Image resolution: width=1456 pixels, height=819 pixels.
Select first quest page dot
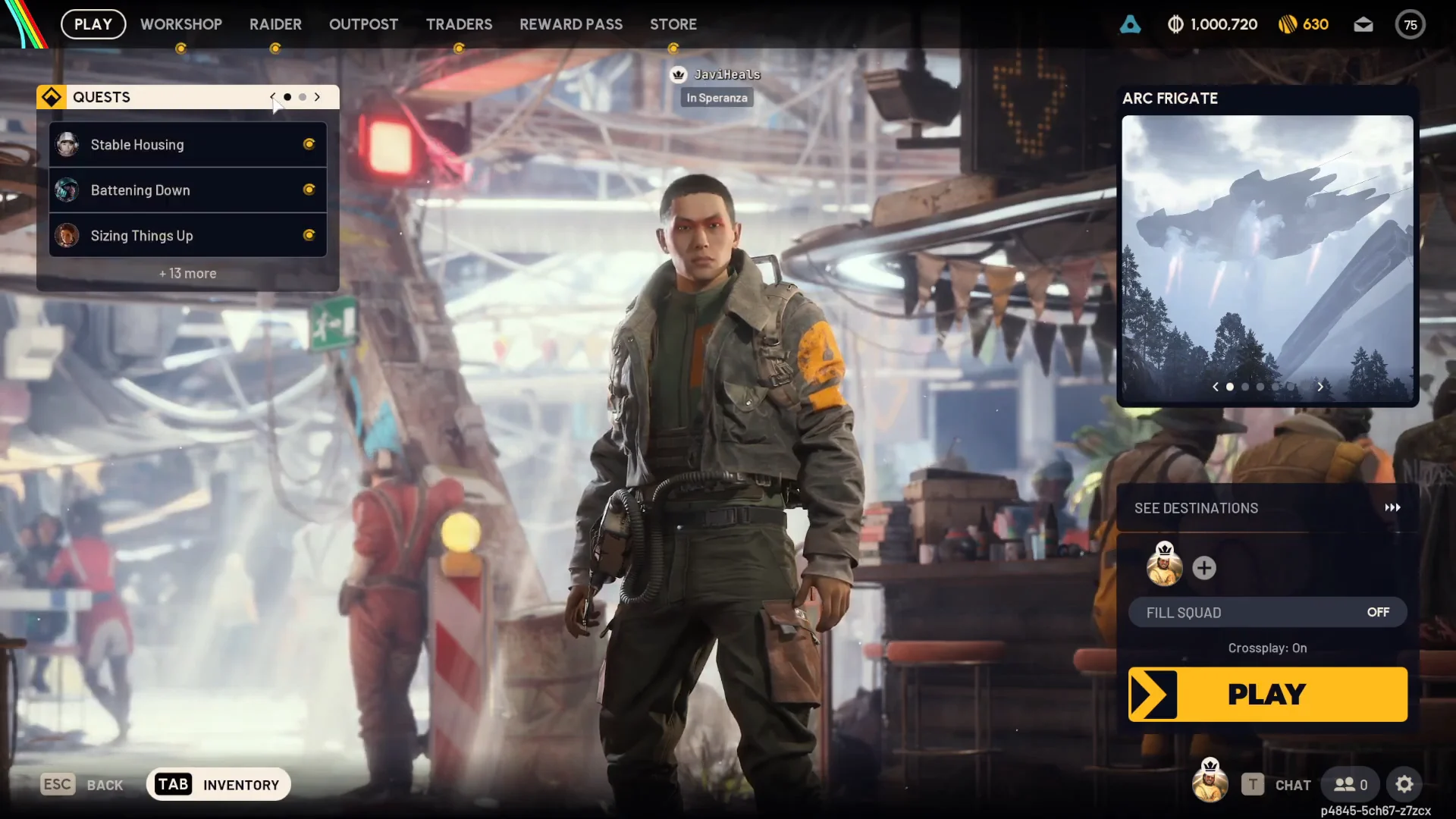(x=287, y=97)
